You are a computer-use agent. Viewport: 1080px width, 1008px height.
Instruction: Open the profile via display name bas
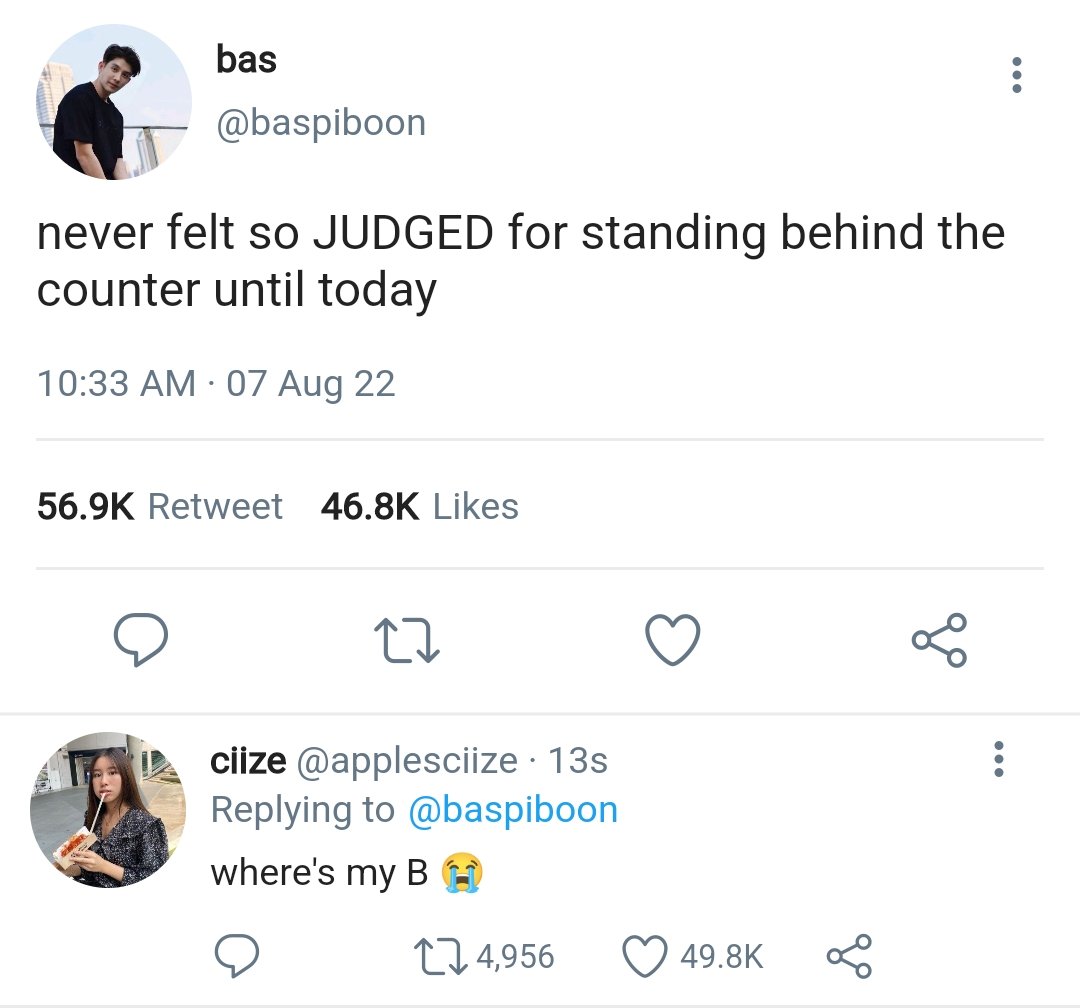(x=247, y=59)
